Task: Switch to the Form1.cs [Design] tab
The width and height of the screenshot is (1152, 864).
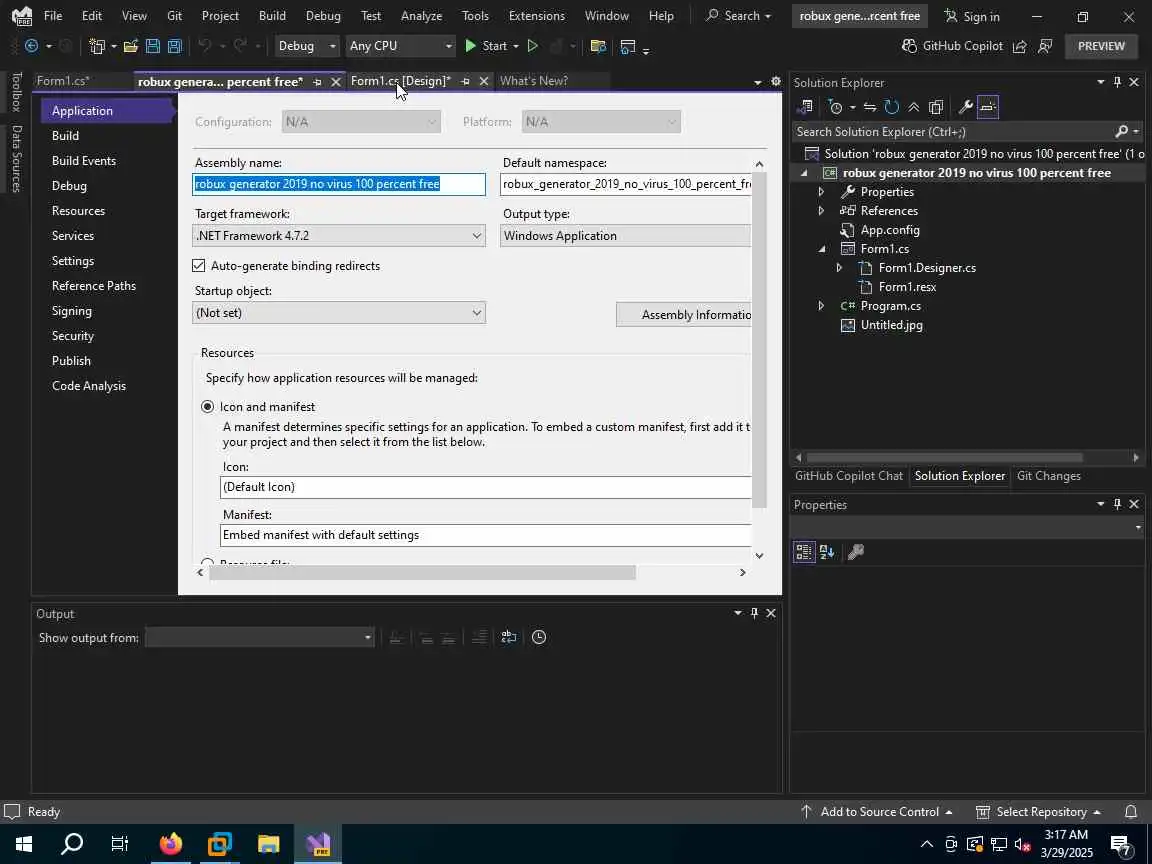Action: click(x=401, y=81)
